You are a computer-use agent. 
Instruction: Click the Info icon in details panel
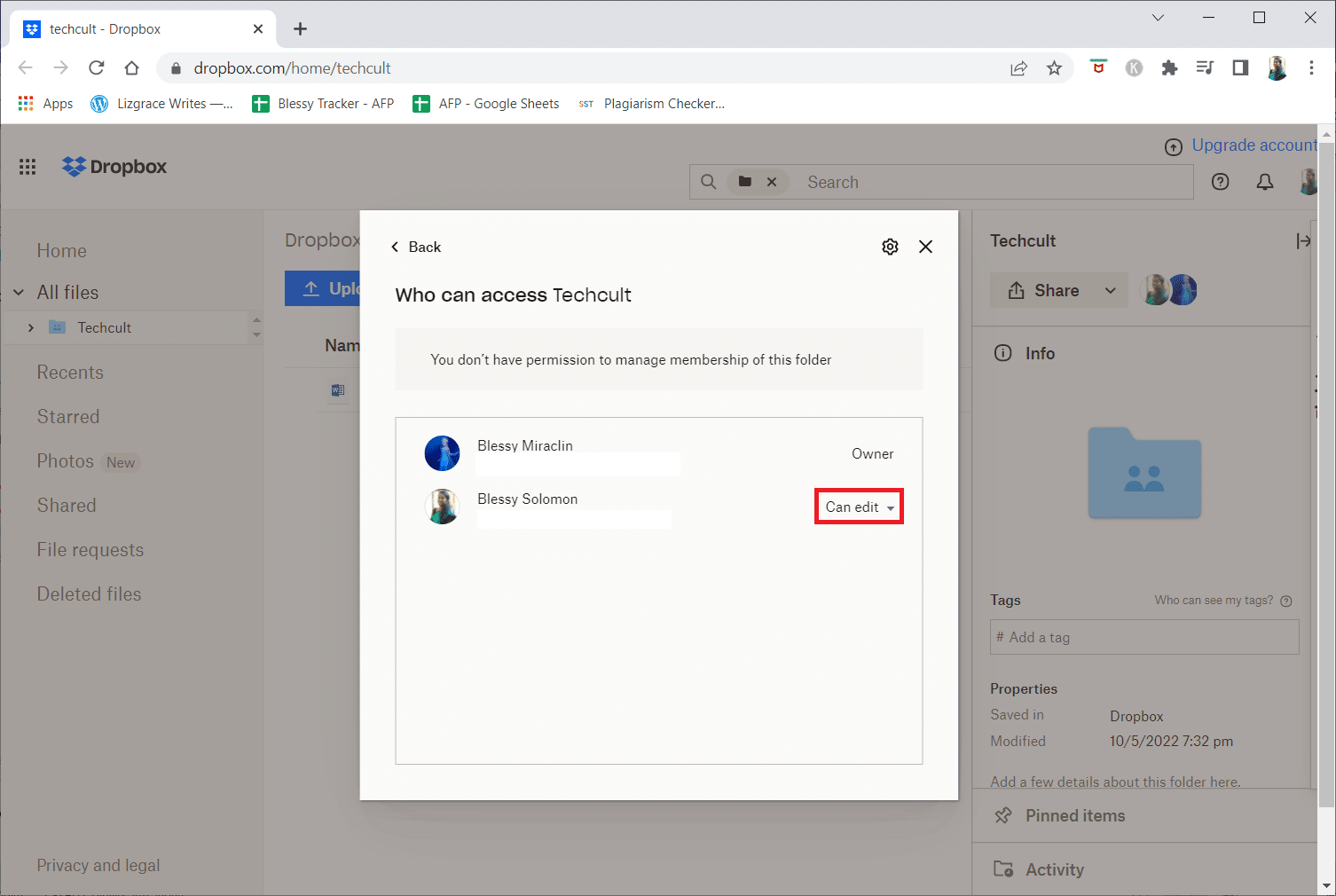[1003, 353]
